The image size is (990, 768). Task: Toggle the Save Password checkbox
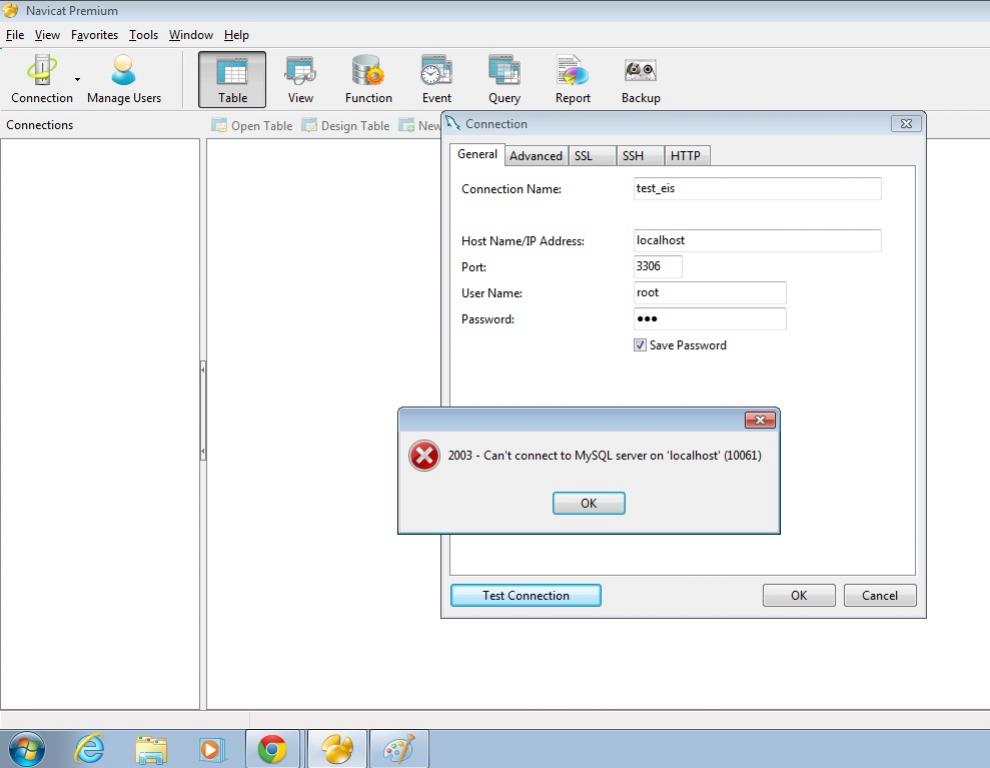click(x=640, y=345)
